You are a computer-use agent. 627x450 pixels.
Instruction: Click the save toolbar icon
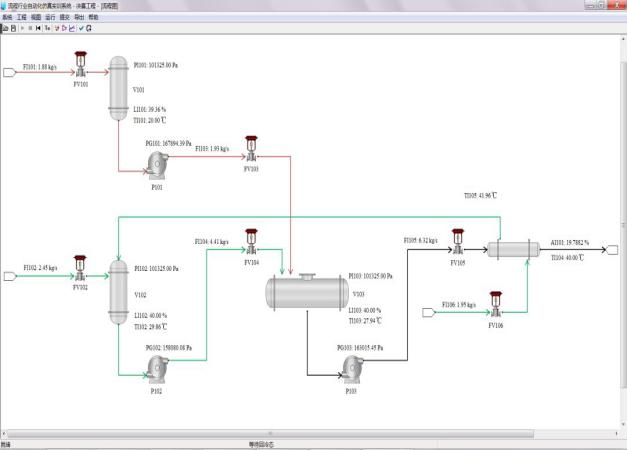click(13, 28)
